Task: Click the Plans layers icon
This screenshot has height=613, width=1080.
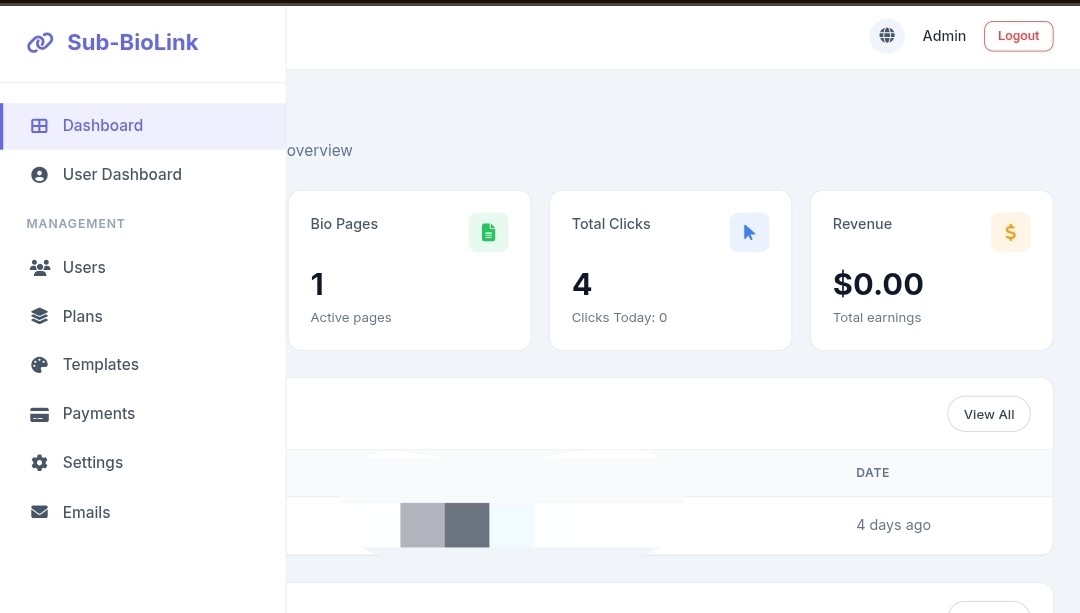Action: 39,316
